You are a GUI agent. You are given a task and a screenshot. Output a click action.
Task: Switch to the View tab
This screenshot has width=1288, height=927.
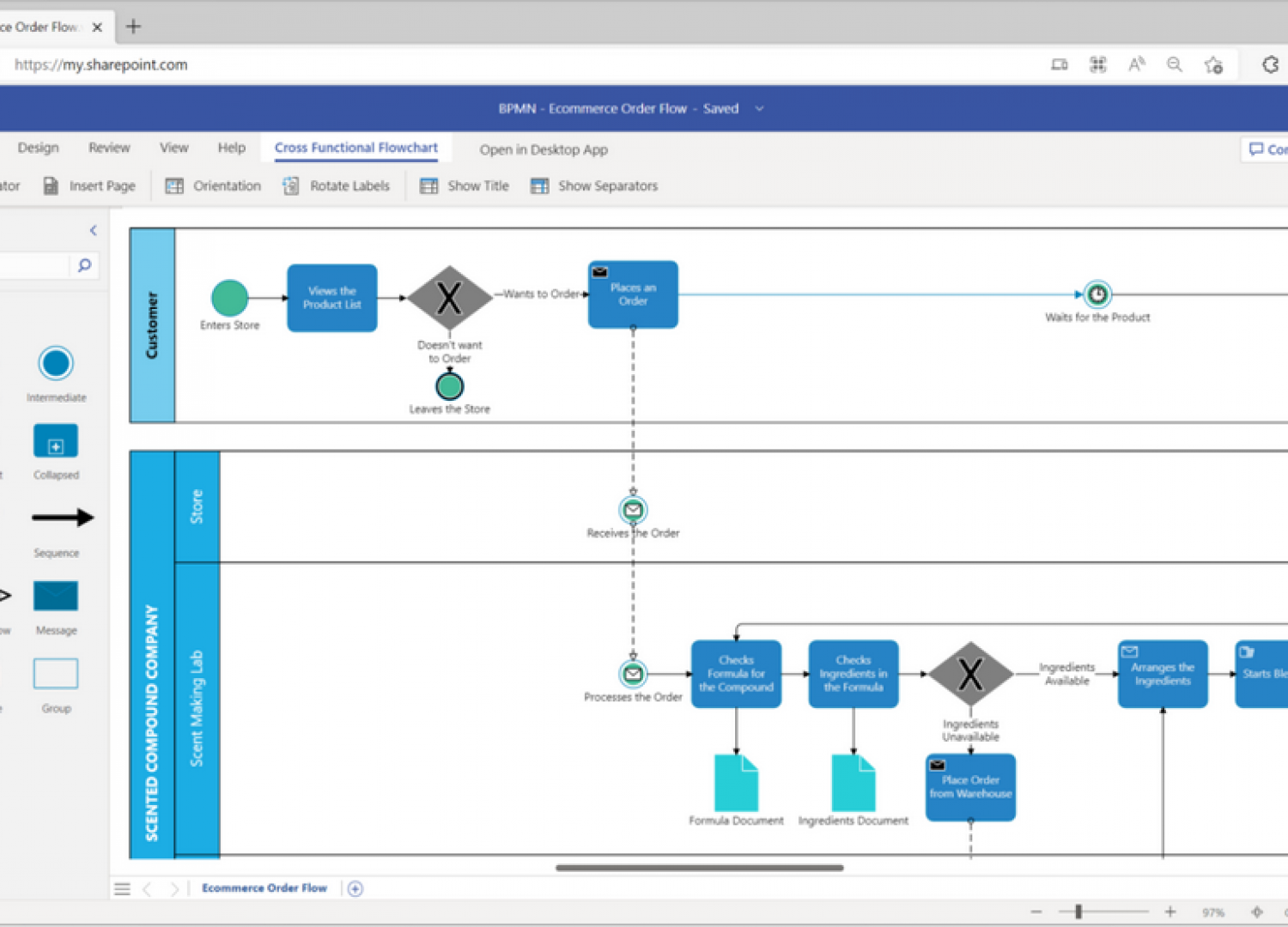point(174,148)
